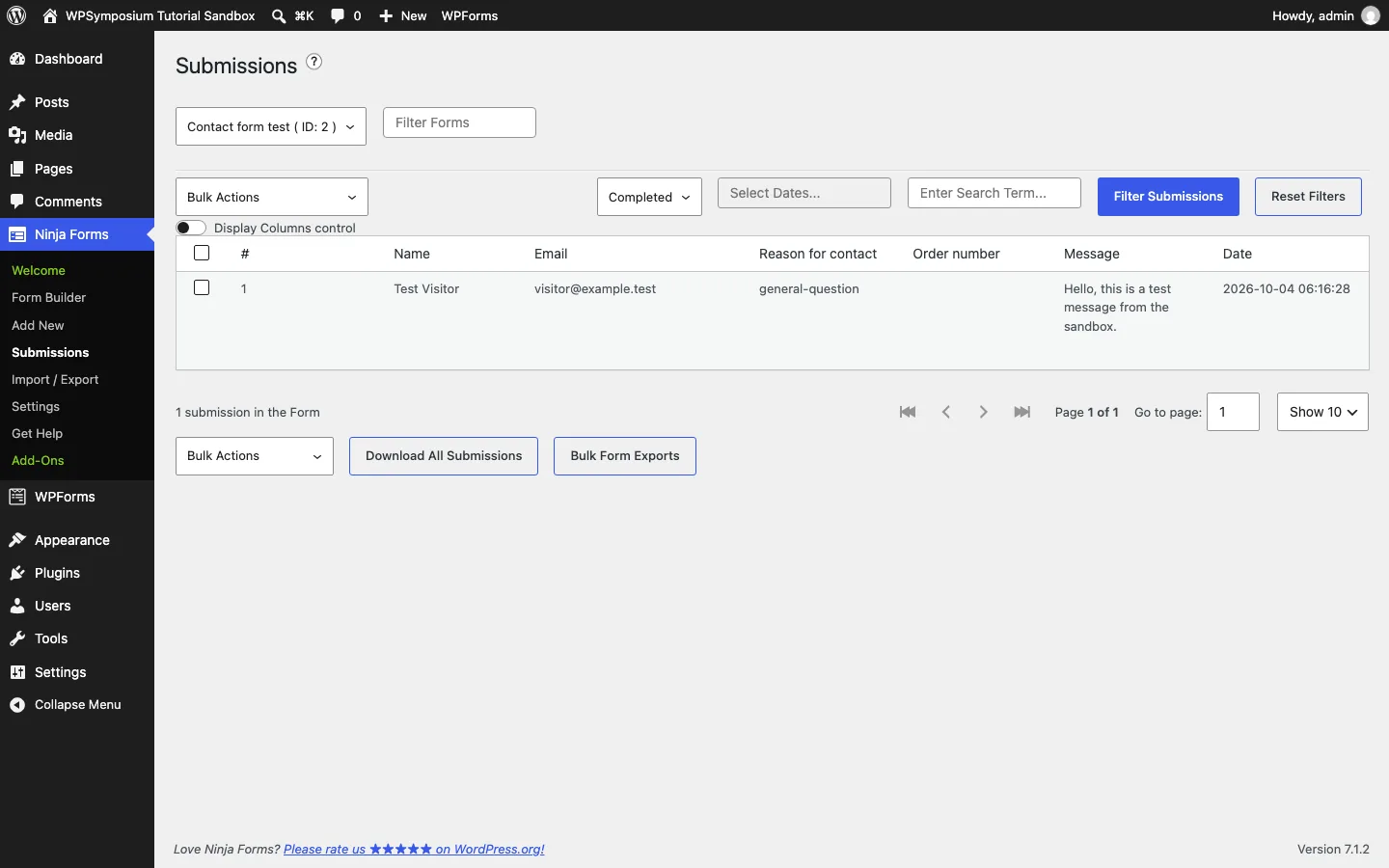1389x868 pixels.
Task: Open Add New under Ninja Forms
Action: coord(38,326)
